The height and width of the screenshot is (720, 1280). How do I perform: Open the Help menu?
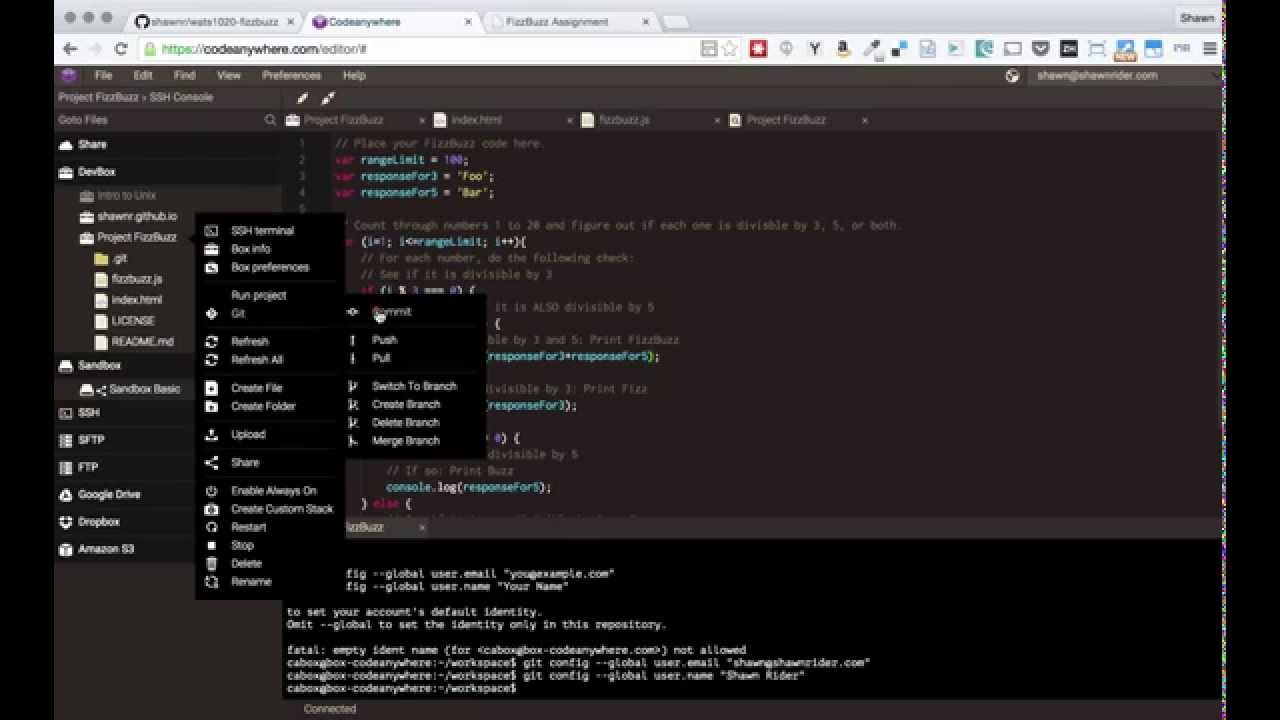click(x=354, y=75)
